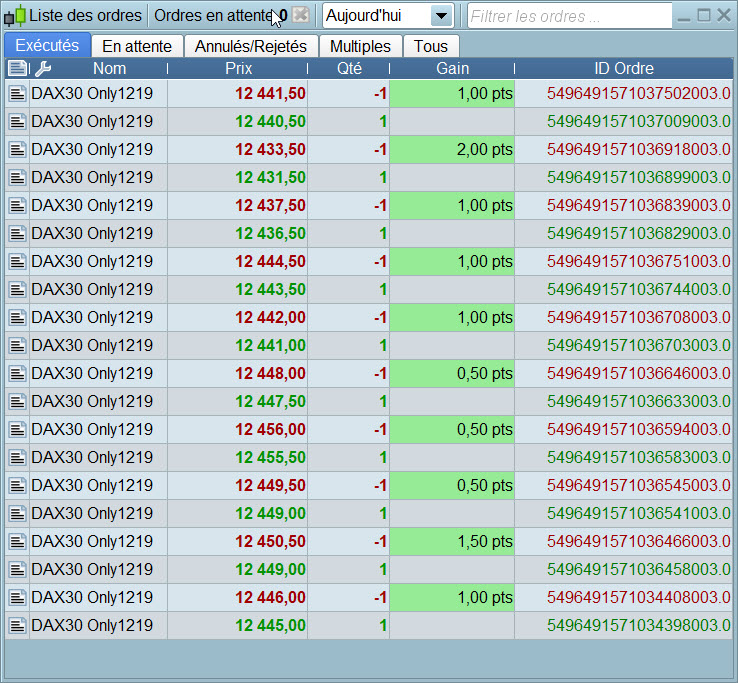Click order ID 5496491571036751003.0
Screen dimensions: 738x683
point(638,261)
